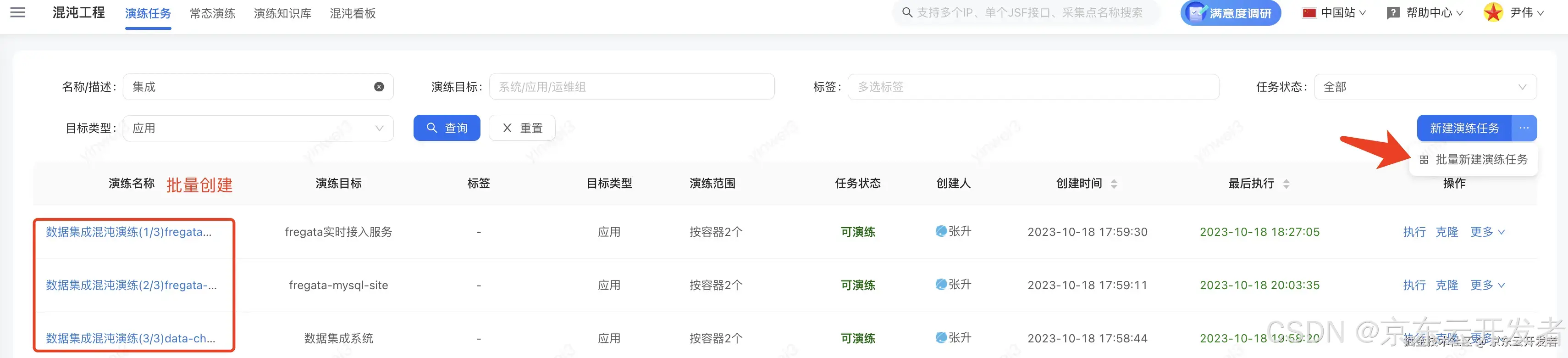The image size is (1568, 358).
Task: Clear the 集成 keyword using the X icon
Action: [x=379, y=86]
